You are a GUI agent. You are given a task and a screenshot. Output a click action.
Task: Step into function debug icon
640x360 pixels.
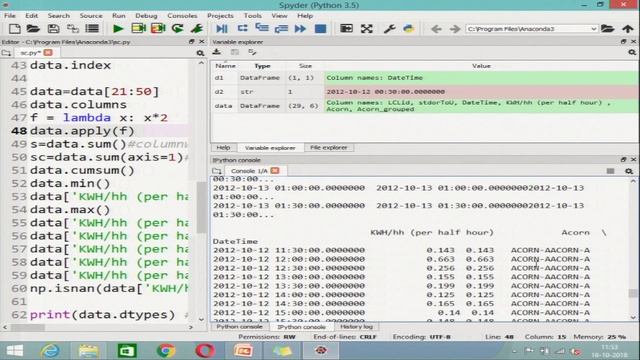tap(262, 28)
